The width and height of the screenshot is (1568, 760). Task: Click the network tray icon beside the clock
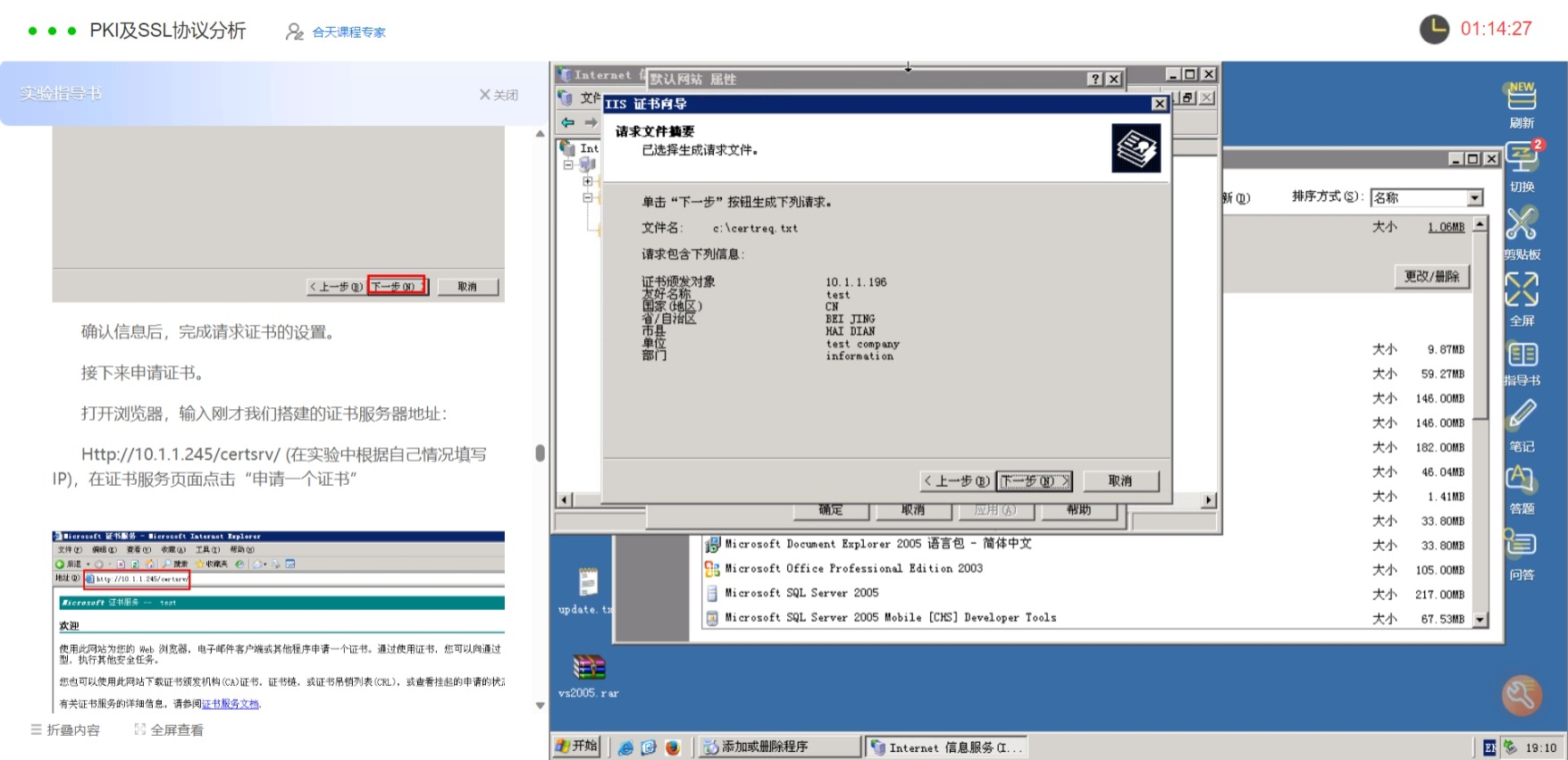pyautogui.click(x=1510, y=747)
